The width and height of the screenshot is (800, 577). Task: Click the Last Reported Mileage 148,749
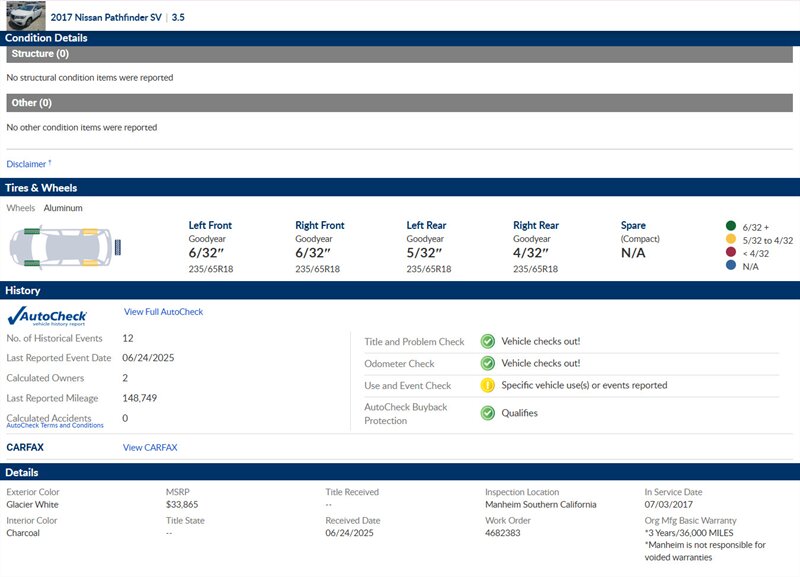pyautogui.click(x=140, y=398)
